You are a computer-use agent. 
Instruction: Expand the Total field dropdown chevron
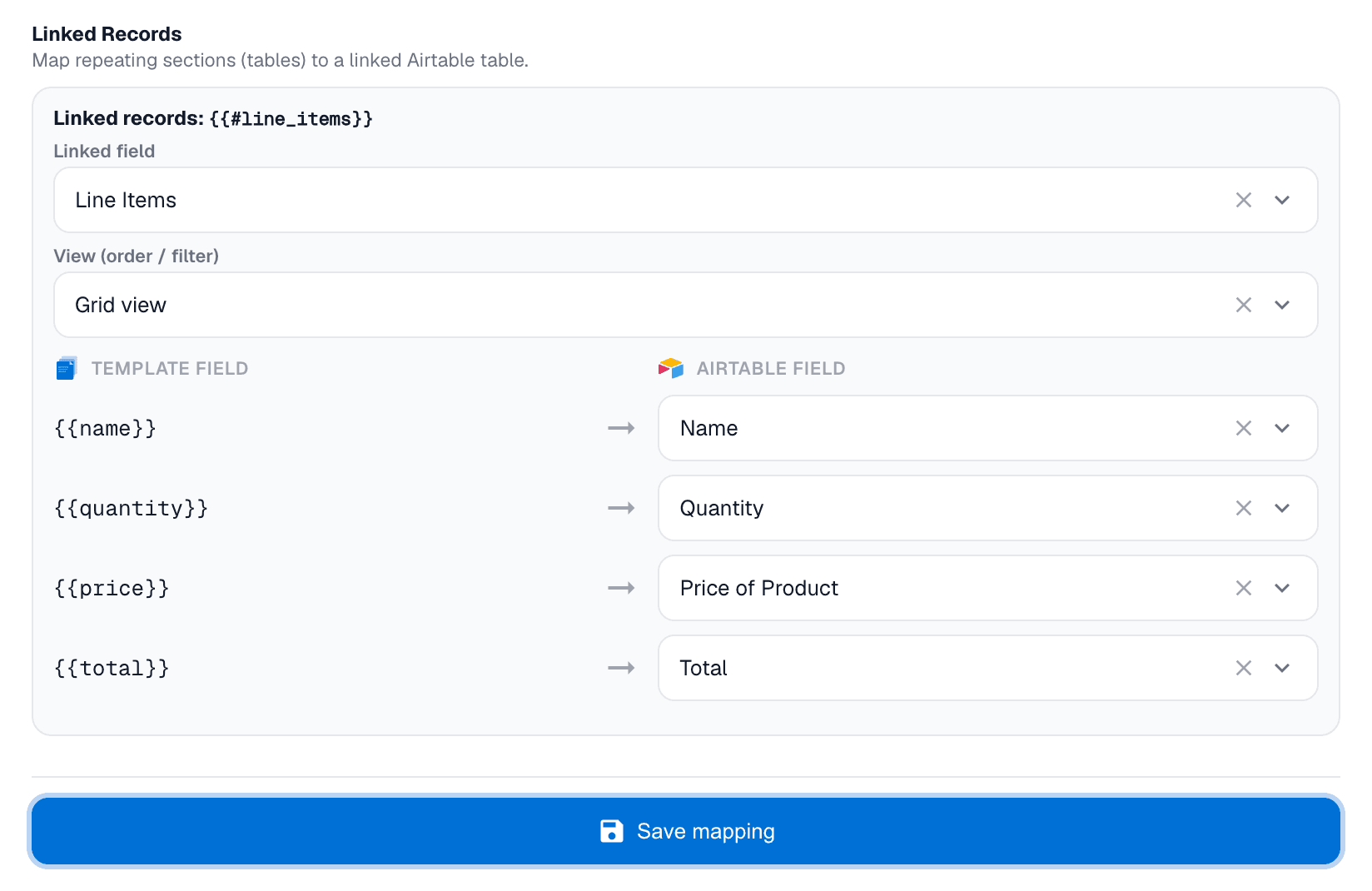click(1282, 668)
